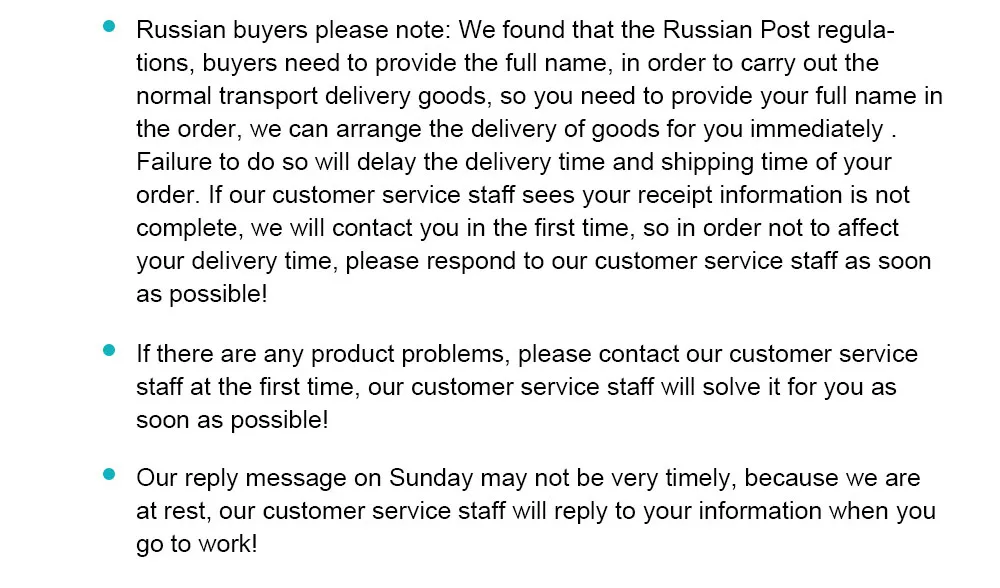Screen dimensions: 1000x588
Task: Click the text 'receipt information is not'
Action: click(773, 195)
